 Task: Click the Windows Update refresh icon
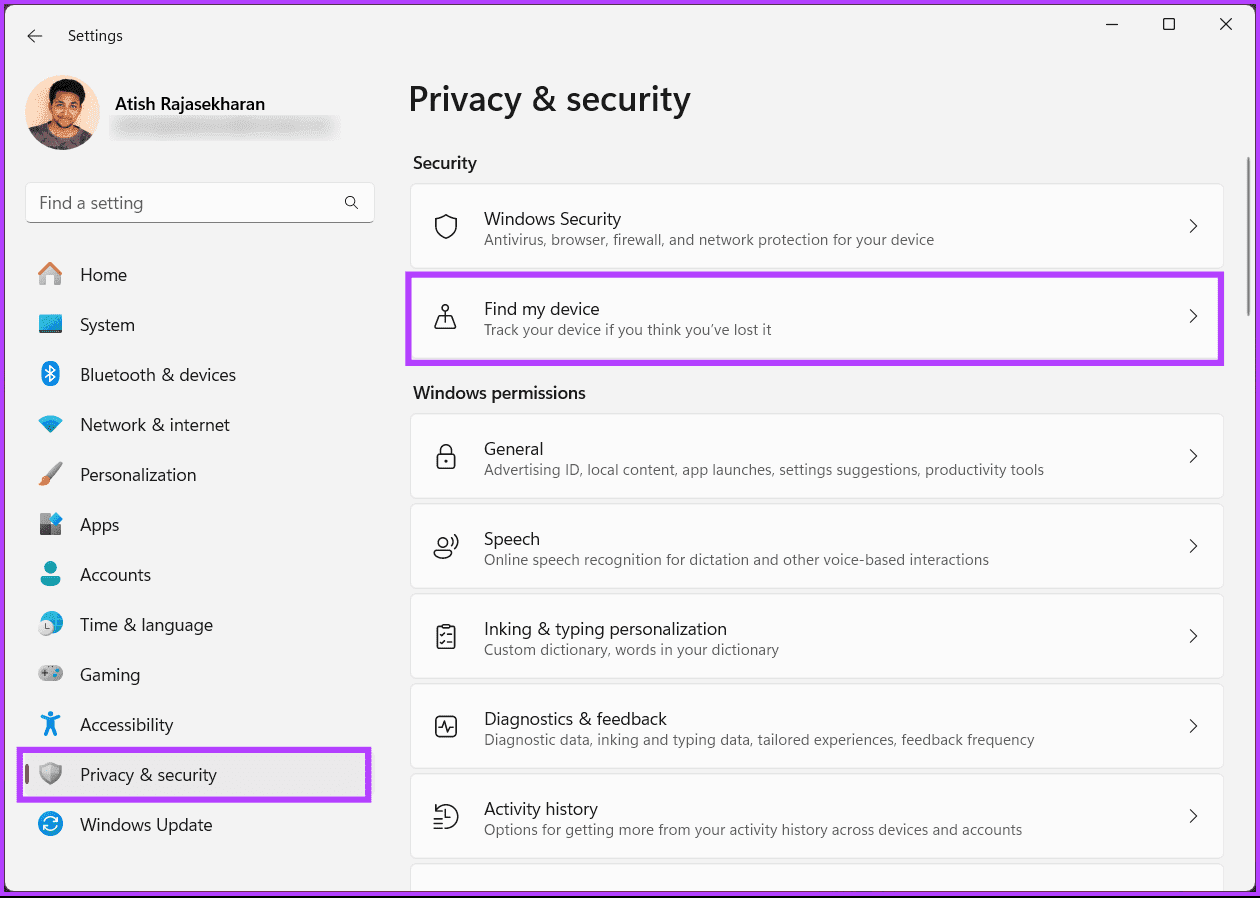tap(50, 824)
